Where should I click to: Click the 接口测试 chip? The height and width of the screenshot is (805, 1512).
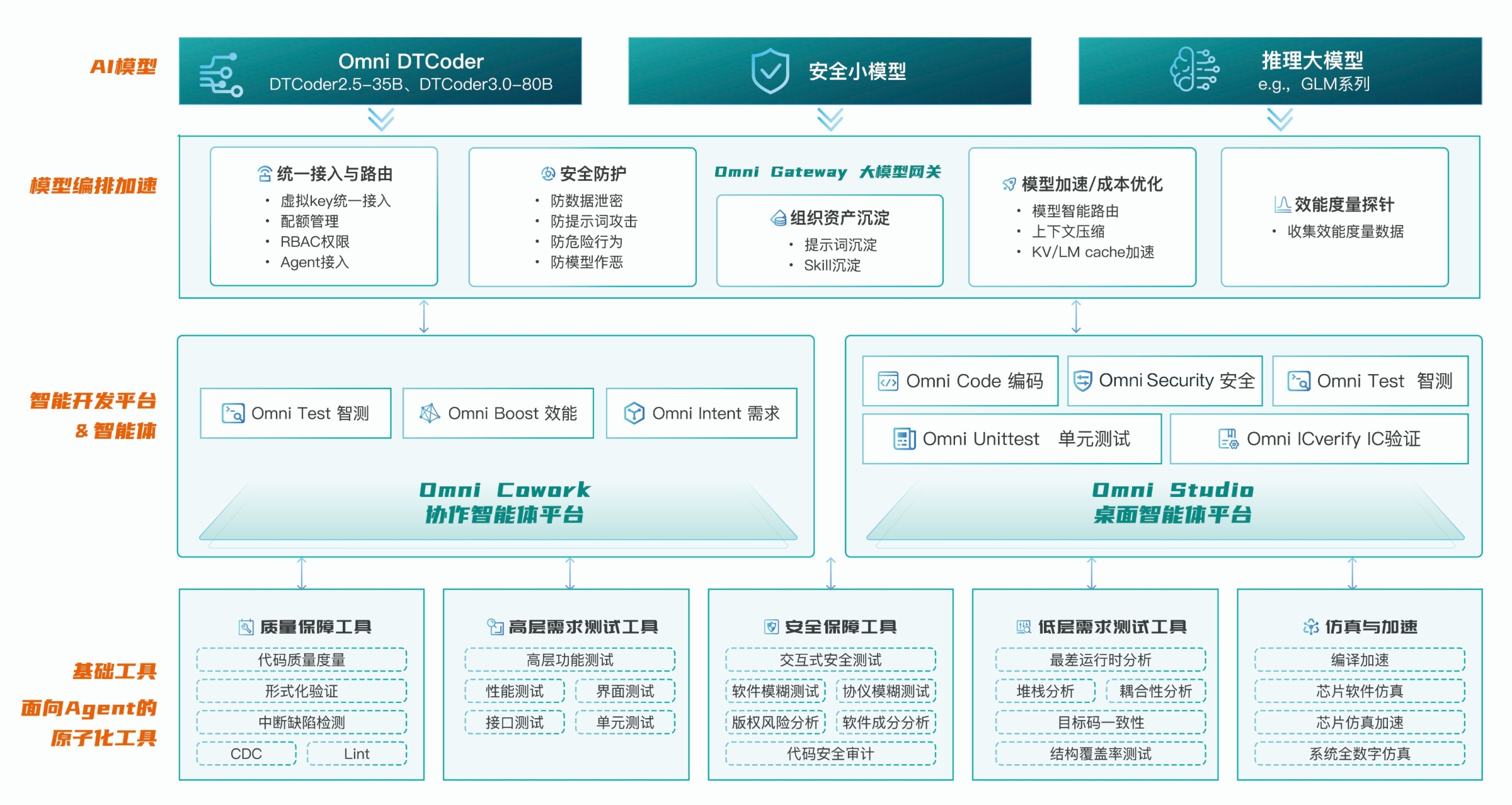515,722
